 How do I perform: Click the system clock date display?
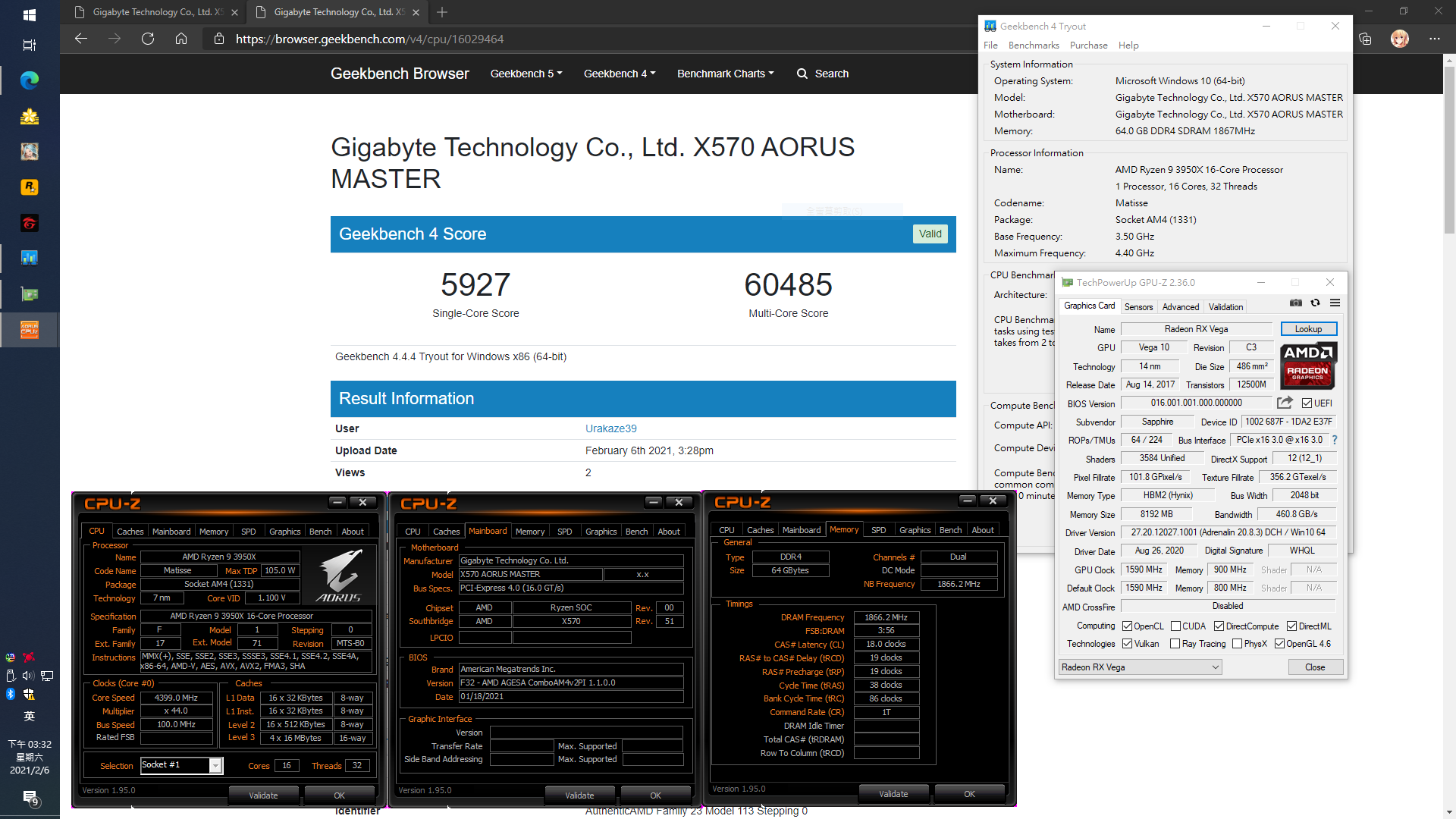click(30, 757)
